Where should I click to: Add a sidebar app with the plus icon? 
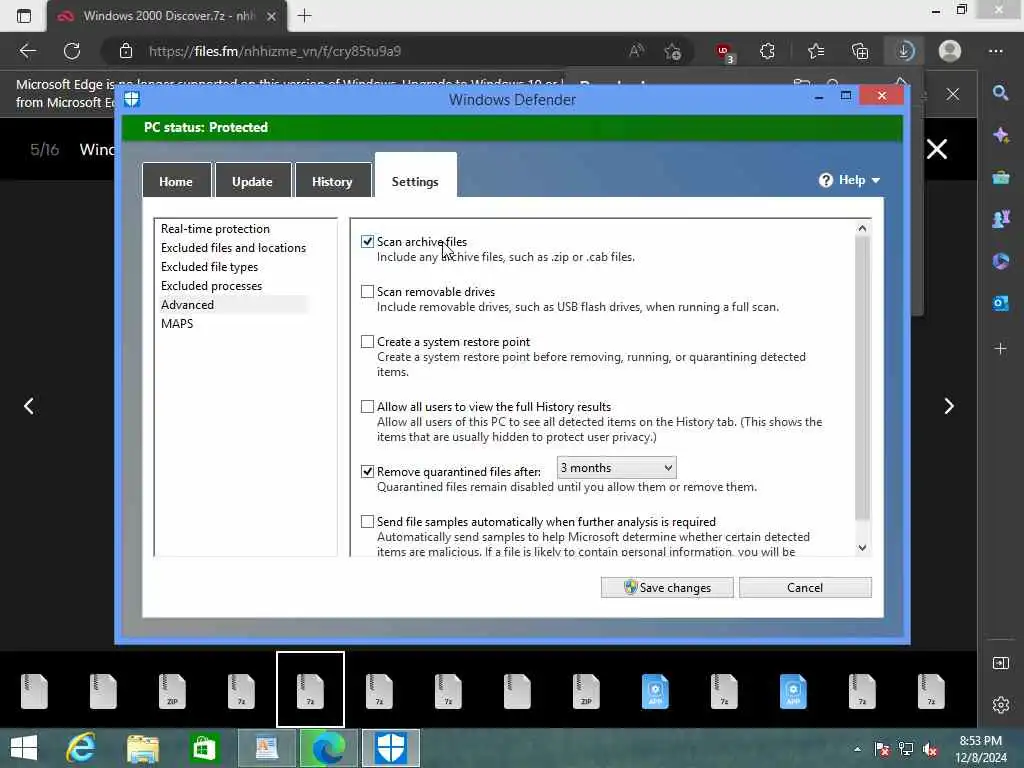click(x=1000, y=349)
